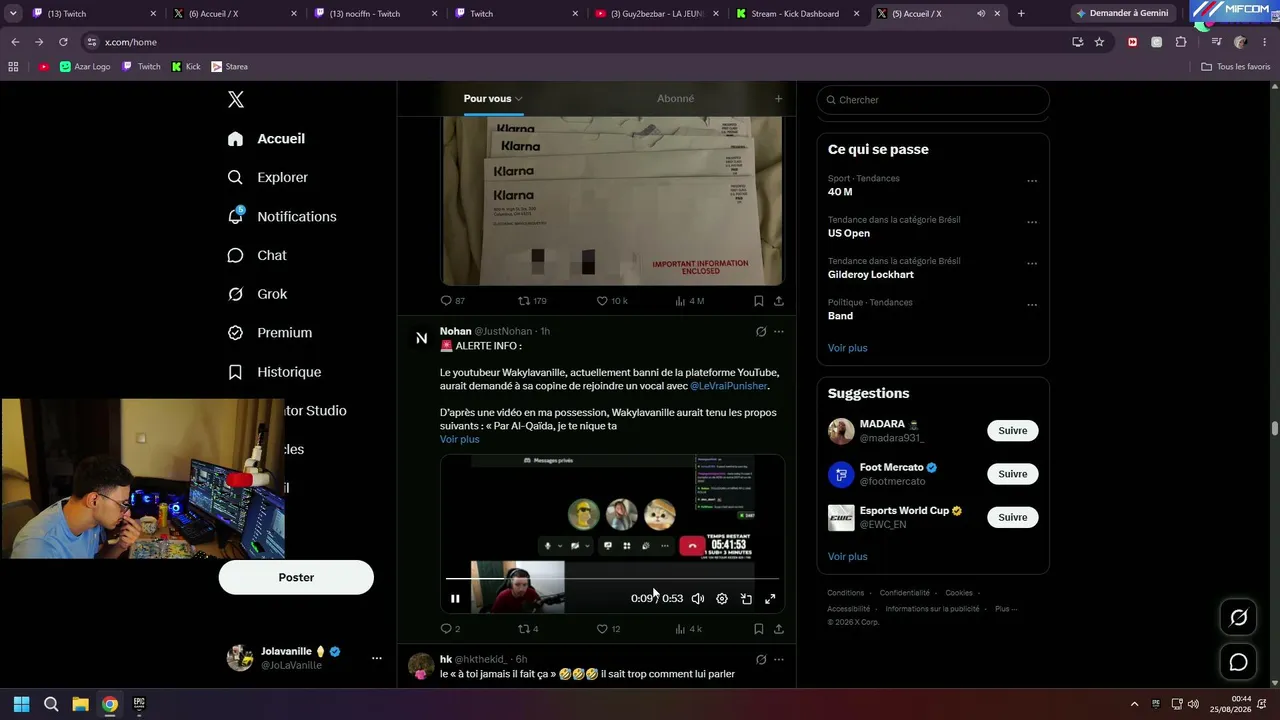The height and width of the screenshot is (720, 1280).
Task: Like Nohan's post with 12 likes
Action: click(x=609, y=629)
